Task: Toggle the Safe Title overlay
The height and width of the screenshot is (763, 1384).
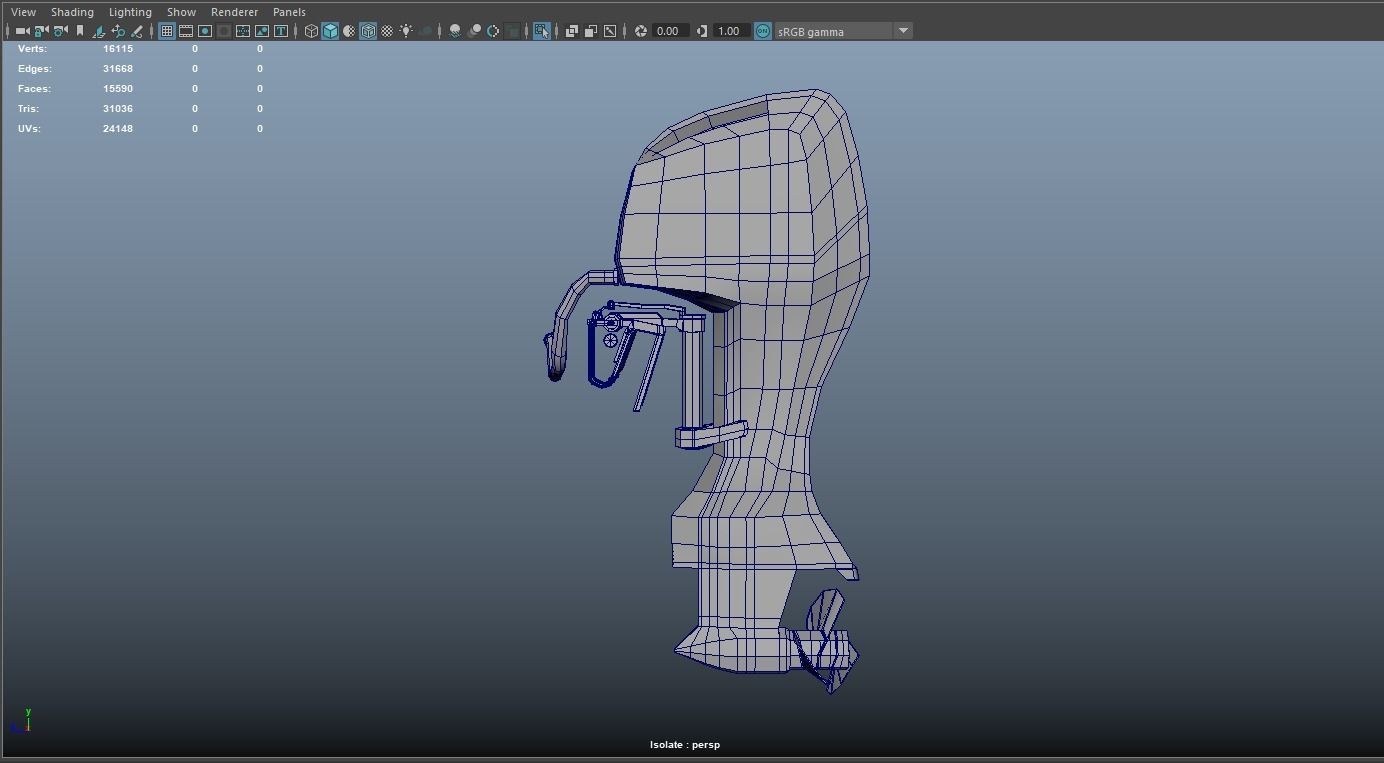Action: tap(281, 31)
